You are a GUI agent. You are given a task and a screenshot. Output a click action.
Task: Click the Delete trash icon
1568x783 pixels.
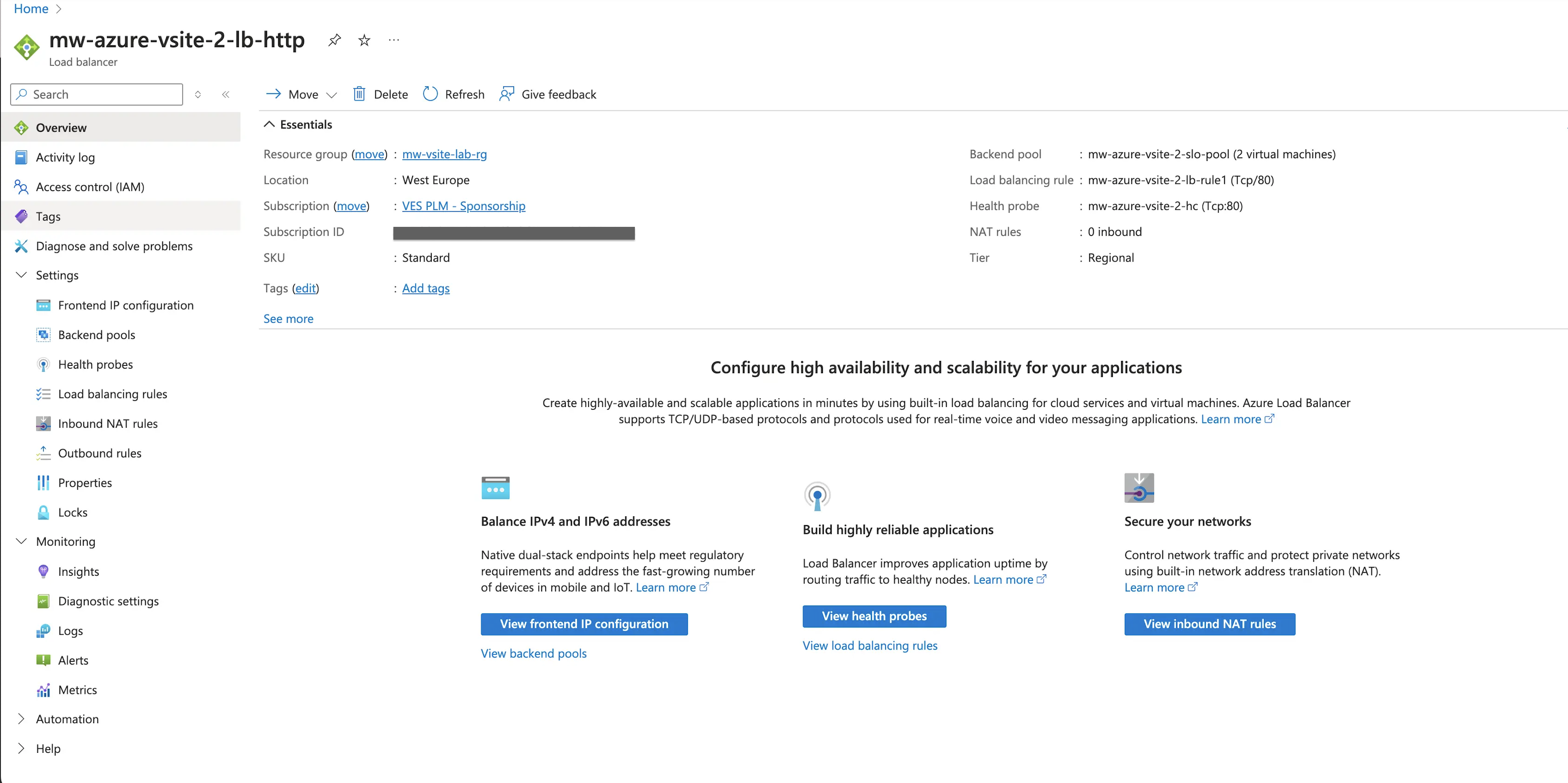pos(359,94)
